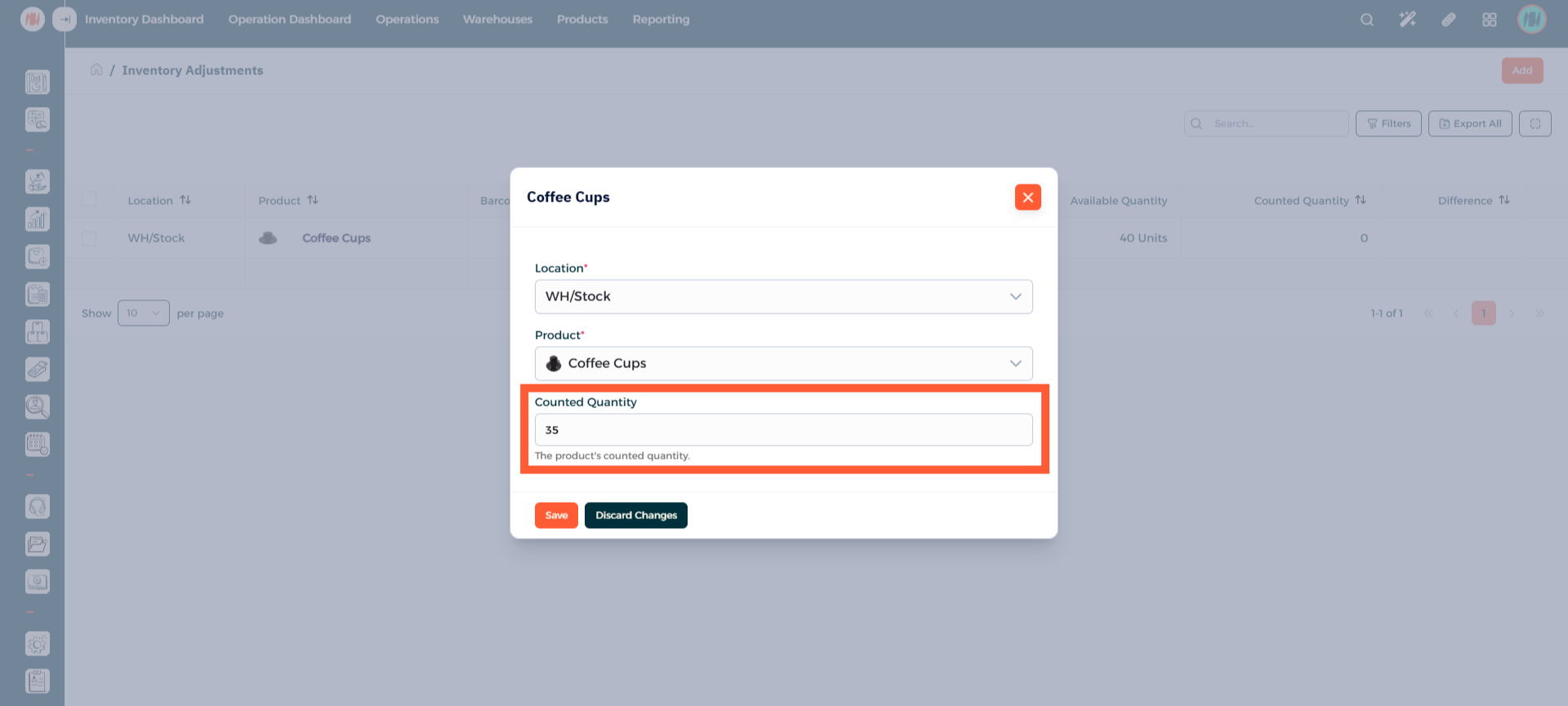Open the per page count dropdown
1568x706 pixels.
coord(143,313)
